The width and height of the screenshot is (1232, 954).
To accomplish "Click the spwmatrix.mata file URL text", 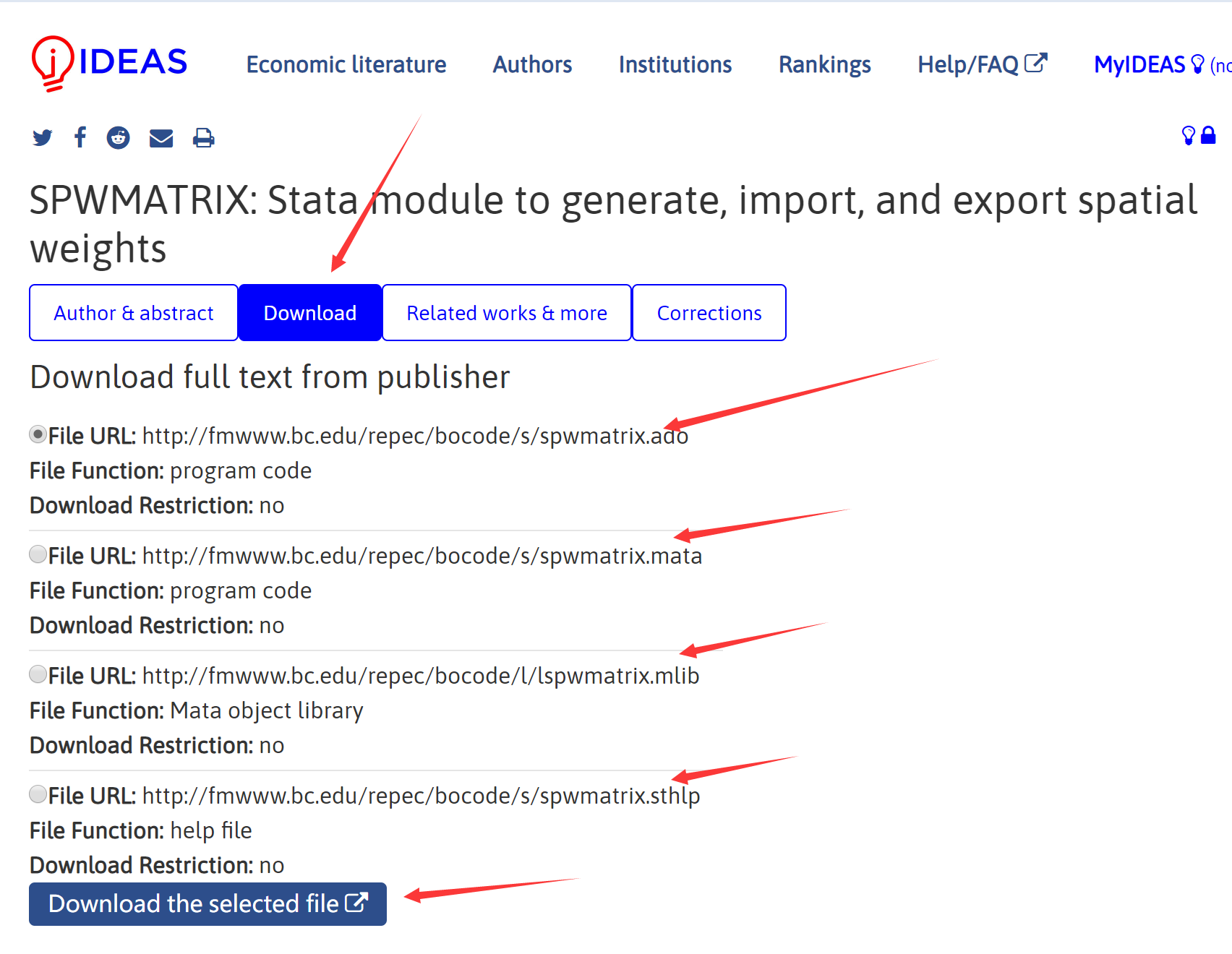I will (422, 556).
